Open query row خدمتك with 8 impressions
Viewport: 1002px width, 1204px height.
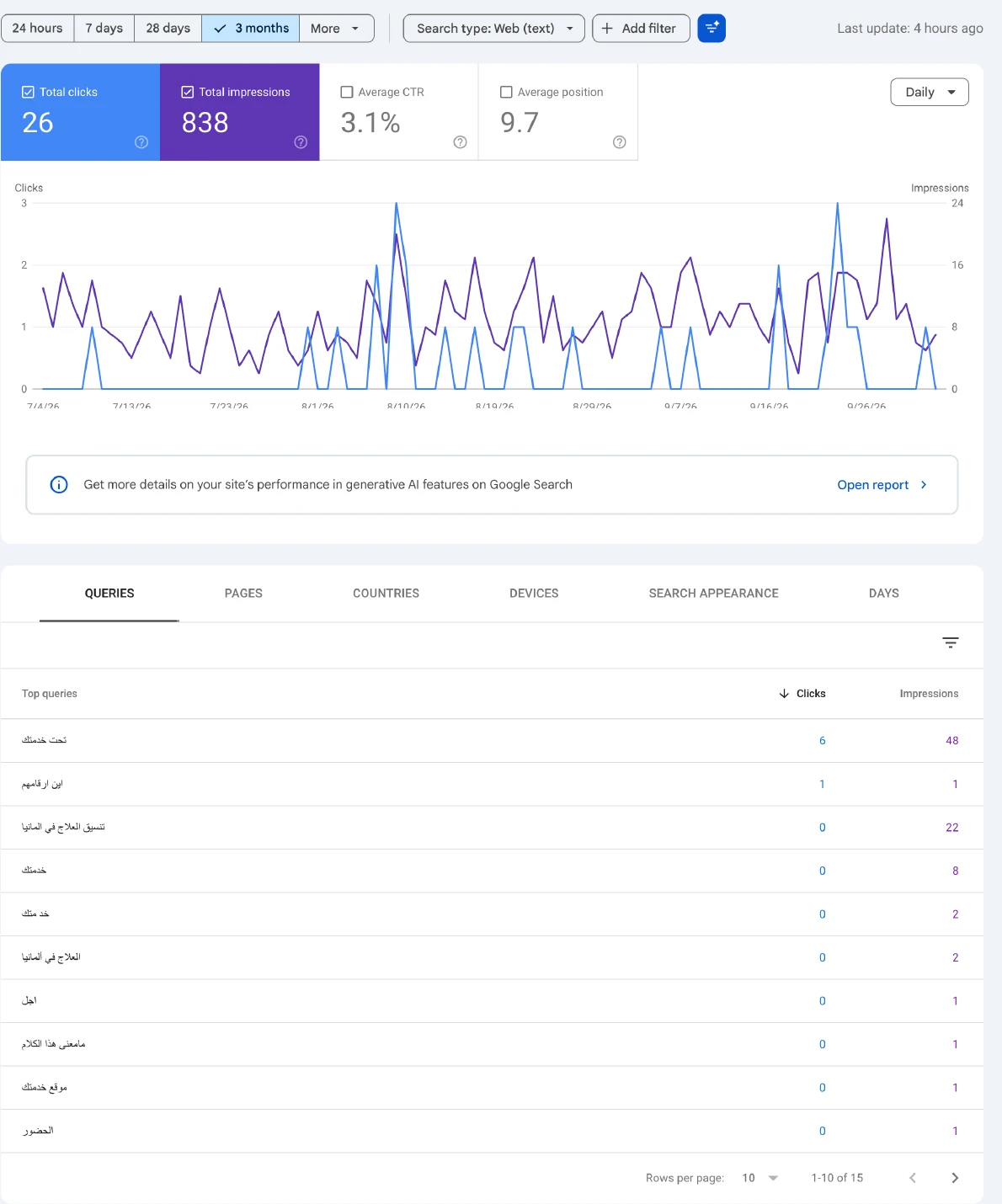click(x=492, y=871)
